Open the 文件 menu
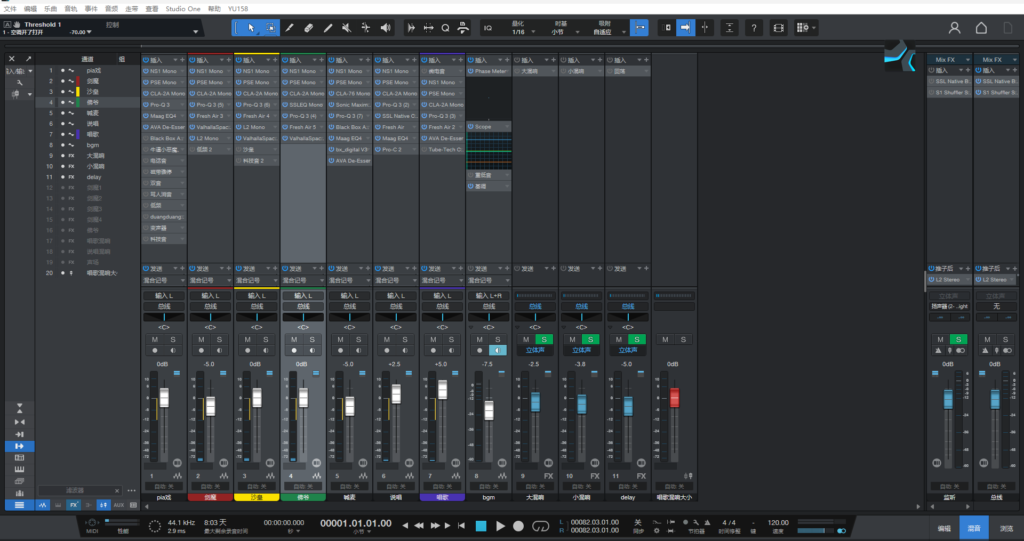The image size is (1024, 541). pos(10,7)
